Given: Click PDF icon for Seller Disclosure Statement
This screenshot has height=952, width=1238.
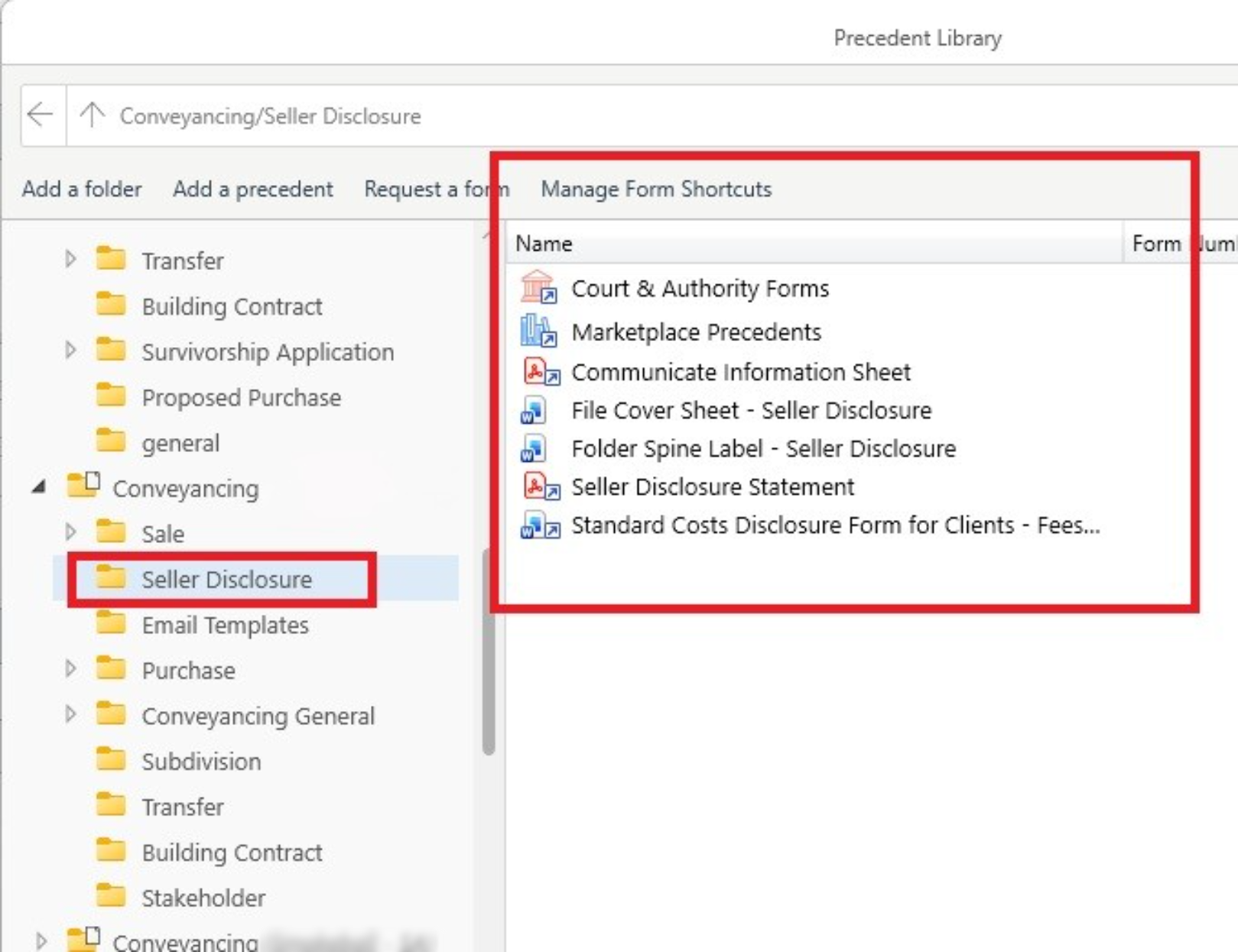Looking at the screenshot, I should pos(541,486).
